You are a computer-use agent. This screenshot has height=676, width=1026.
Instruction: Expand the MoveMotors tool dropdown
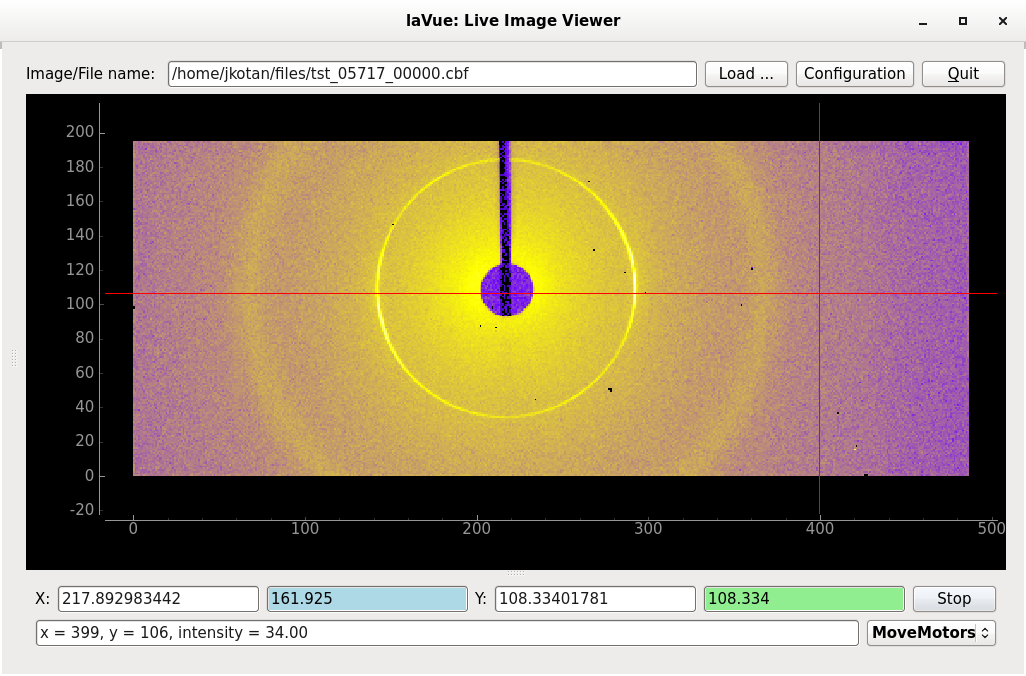point(930,633)
